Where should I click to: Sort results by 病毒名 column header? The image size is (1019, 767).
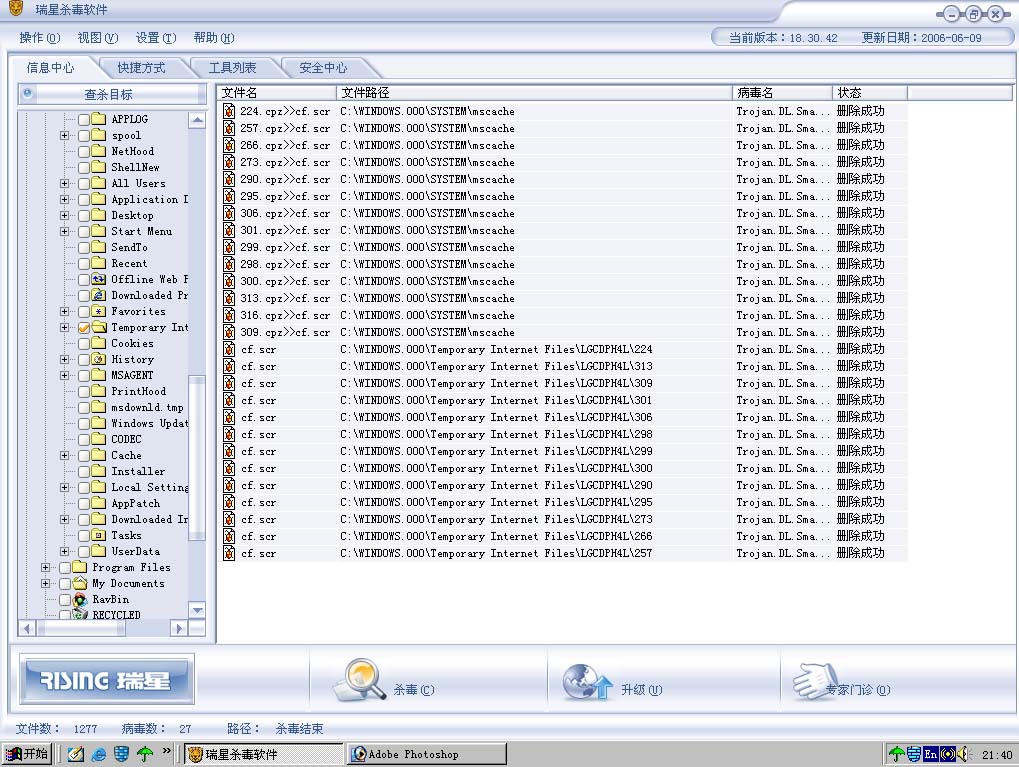tap(782, 92)
